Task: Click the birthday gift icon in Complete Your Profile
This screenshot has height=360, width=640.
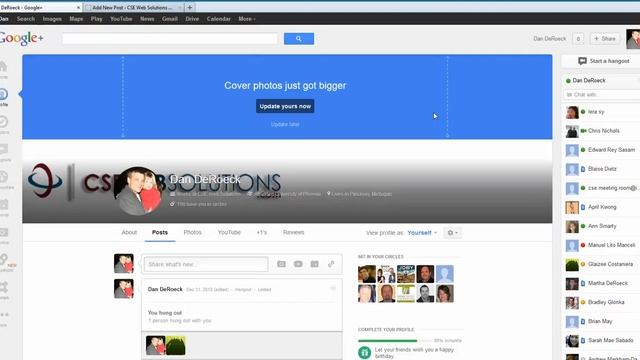Action: point(364,352)
